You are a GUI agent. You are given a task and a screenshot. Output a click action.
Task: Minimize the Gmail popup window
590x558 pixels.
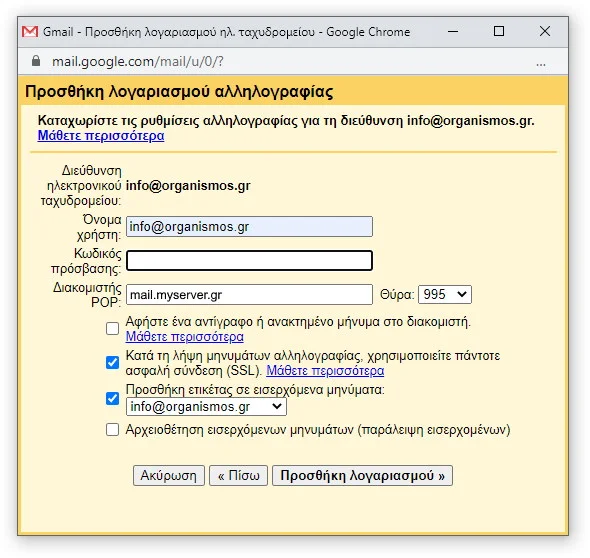point(453,32)
